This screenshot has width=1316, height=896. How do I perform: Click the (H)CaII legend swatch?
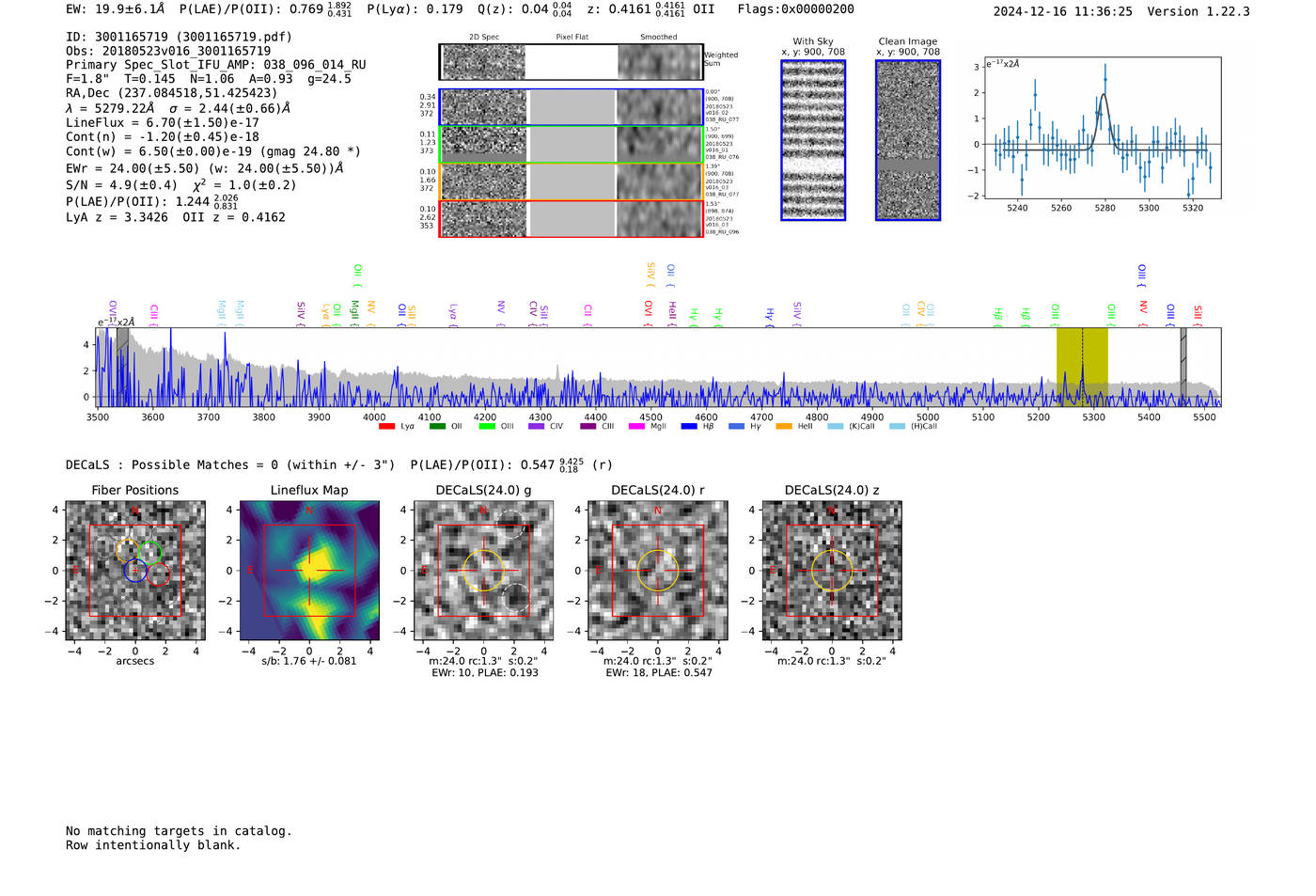(898, 427)
